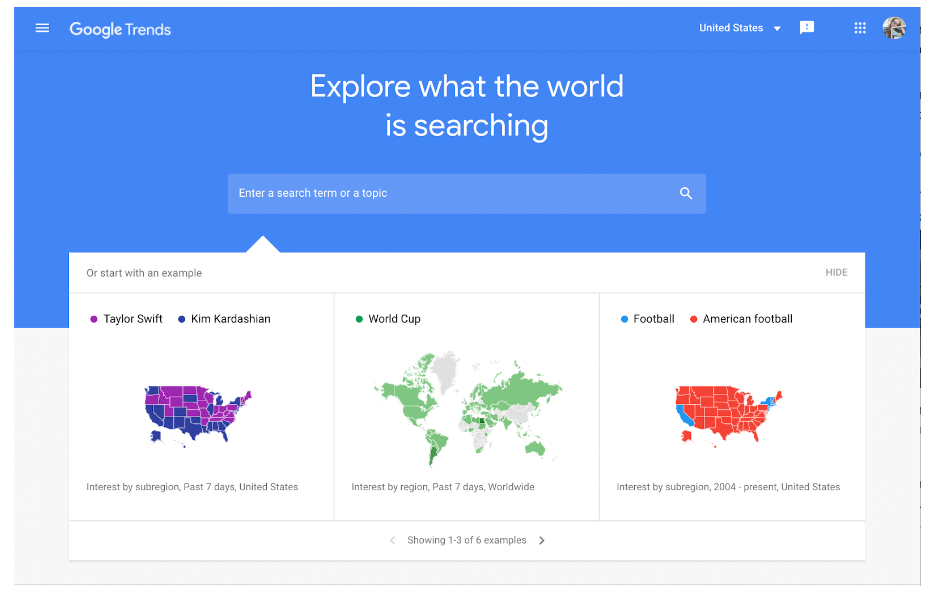Click the green World Cup dot
946x598 pixels.
[359, 320]
